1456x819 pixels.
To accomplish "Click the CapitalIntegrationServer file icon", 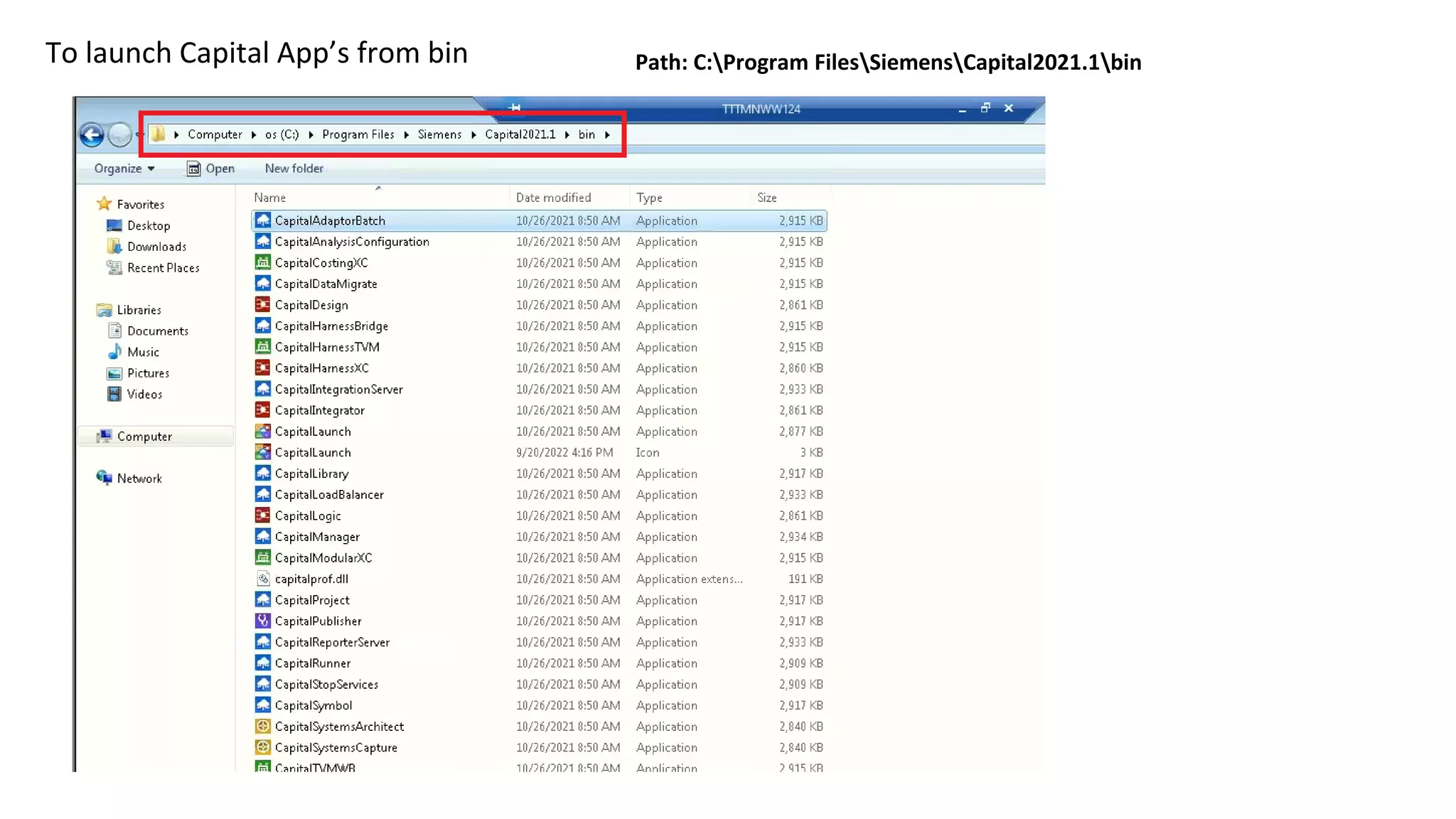I will (263, 389).
